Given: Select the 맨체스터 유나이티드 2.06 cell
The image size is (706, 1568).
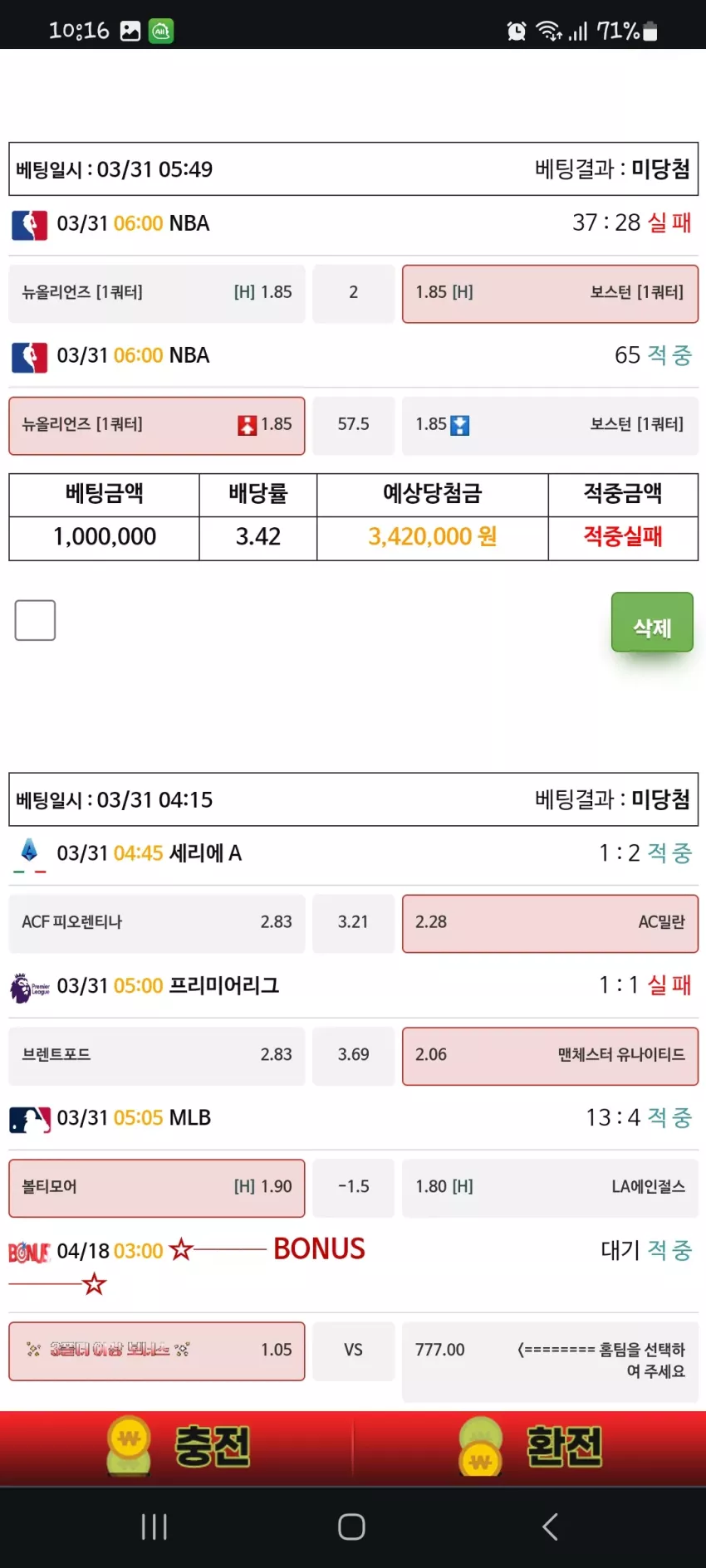Looking at the screenshot, I should [x=550, y=1056].
